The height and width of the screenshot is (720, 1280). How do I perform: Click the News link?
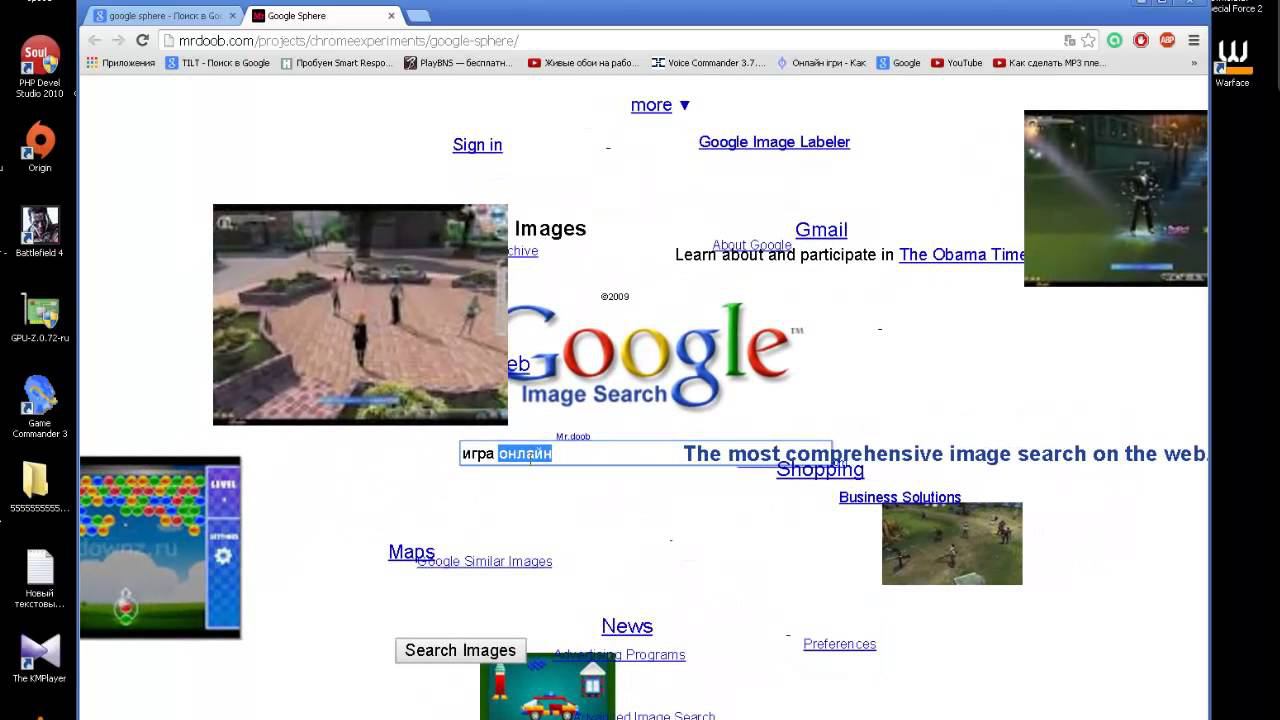(627, 626)
